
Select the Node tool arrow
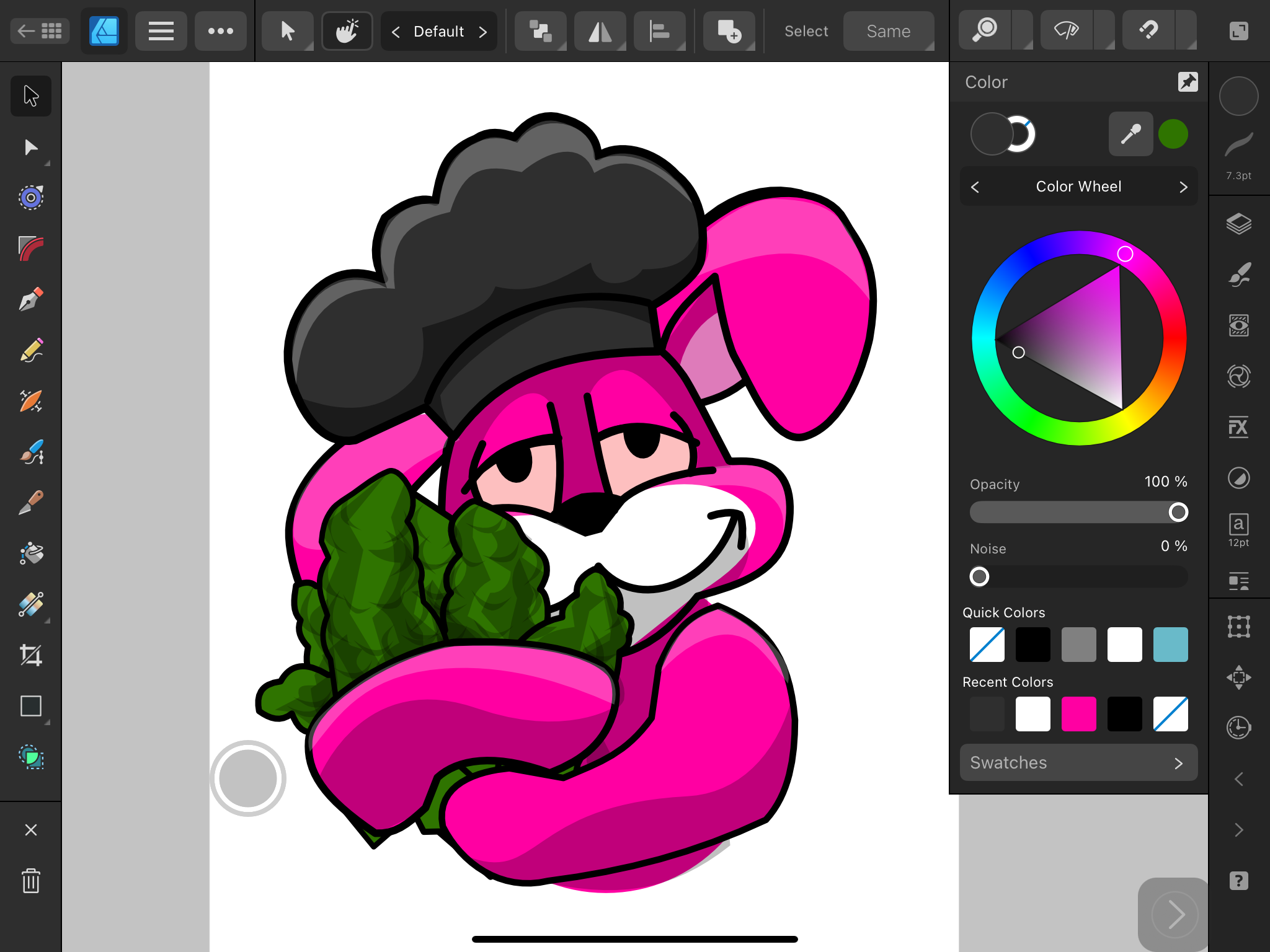point(31,148)
